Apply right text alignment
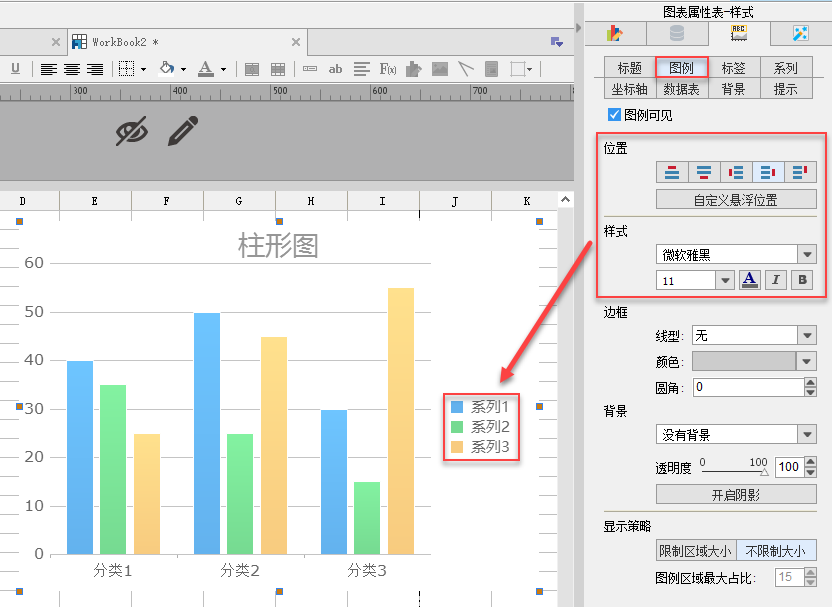Viewport: 832px width, 607px height. [95, 69]
